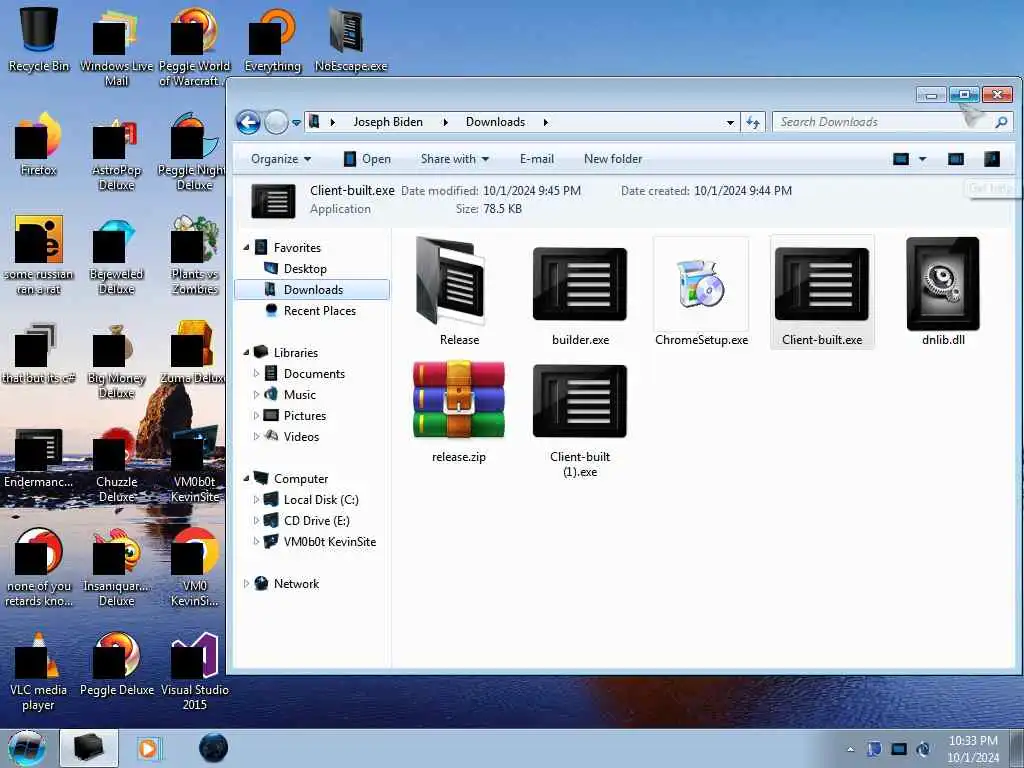Click the Forward navigation arrow

tap(276, 122)
